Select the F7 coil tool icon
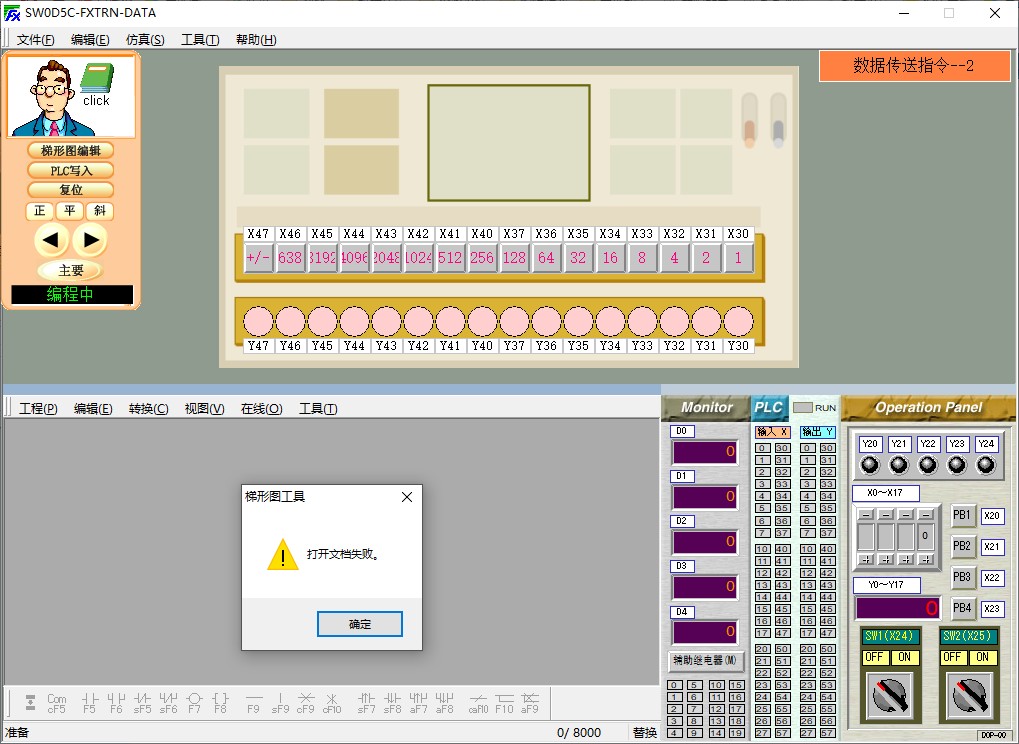Viewport: 1019px width, 744px height. [x=194, y=702]
